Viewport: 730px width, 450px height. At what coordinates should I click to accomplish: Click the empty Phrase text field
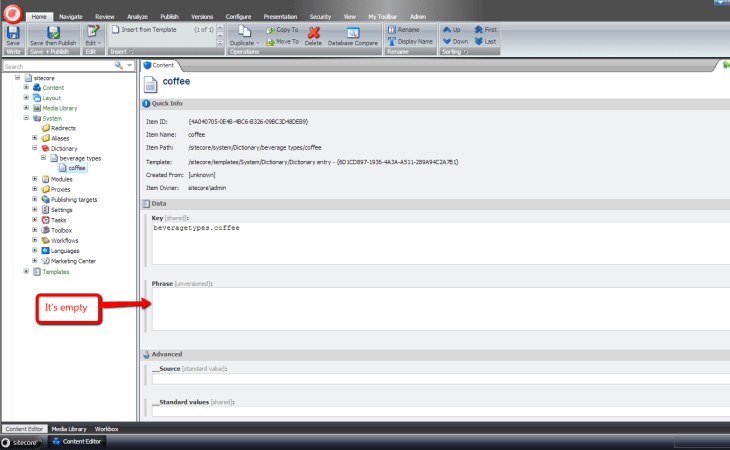tap(440, 310)
